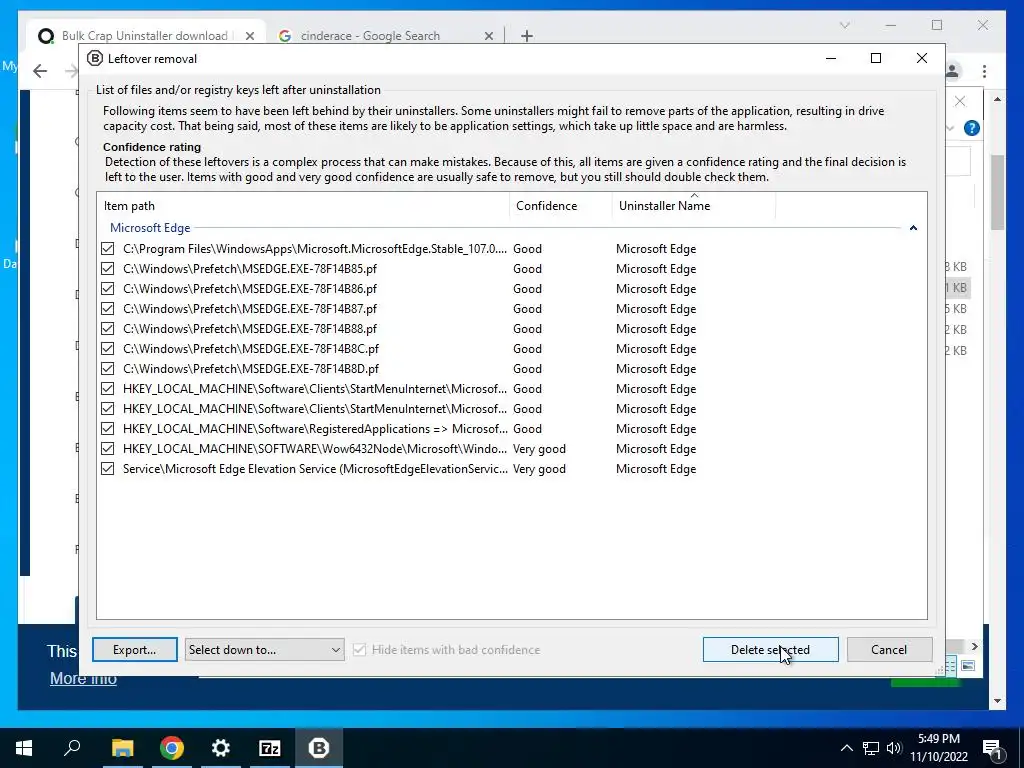Sort by Uninstaller Name column header

[694, 206]
